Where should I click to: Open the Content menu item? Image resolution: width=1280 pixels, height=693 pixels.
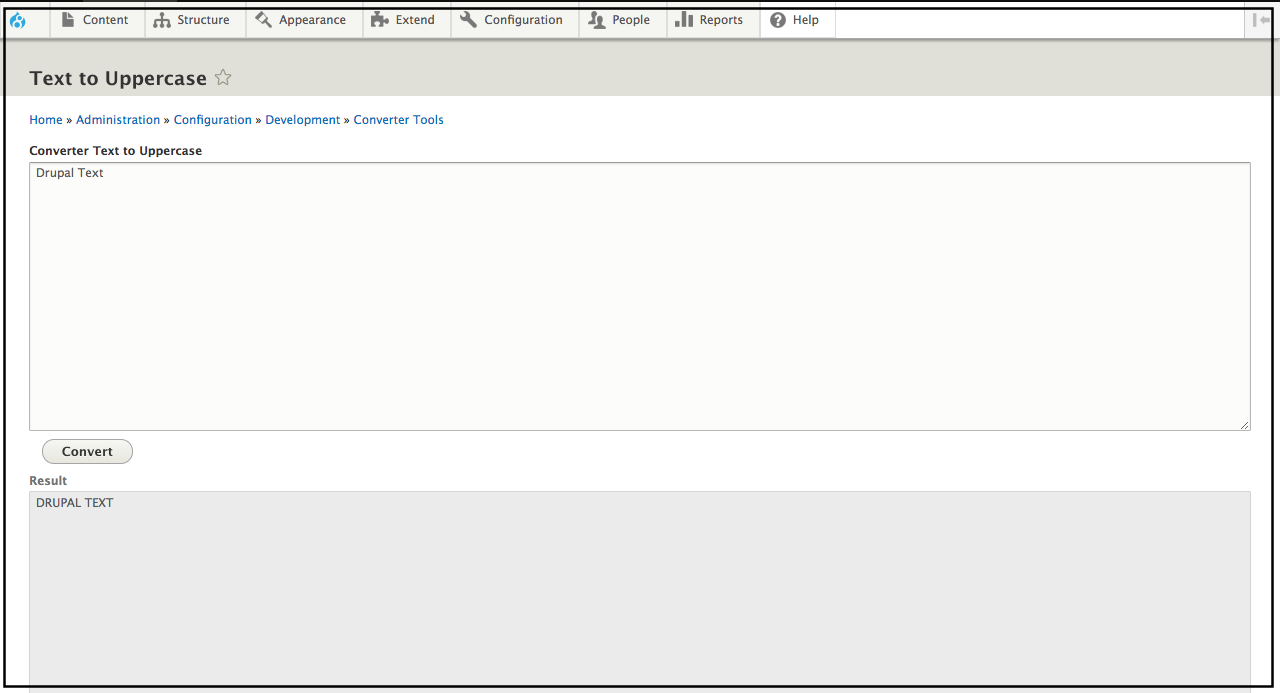(x=103, y=19)
